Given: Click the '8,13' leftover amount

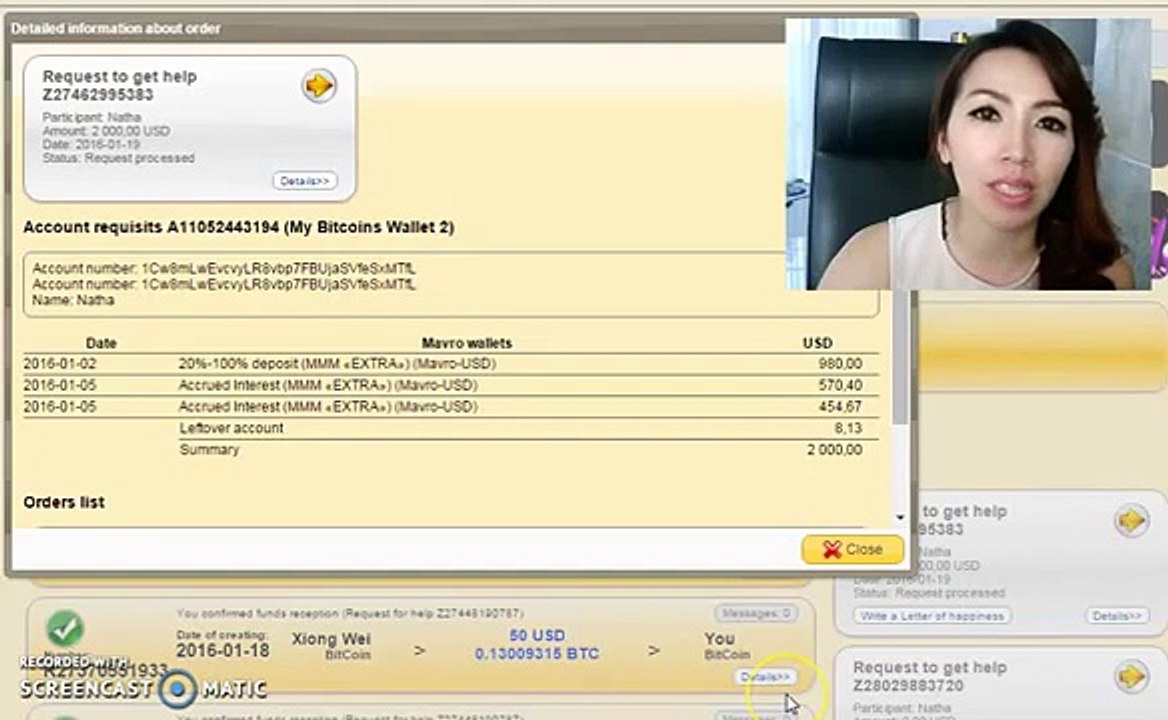Looking at the screenshot, I should coord(848,428).
